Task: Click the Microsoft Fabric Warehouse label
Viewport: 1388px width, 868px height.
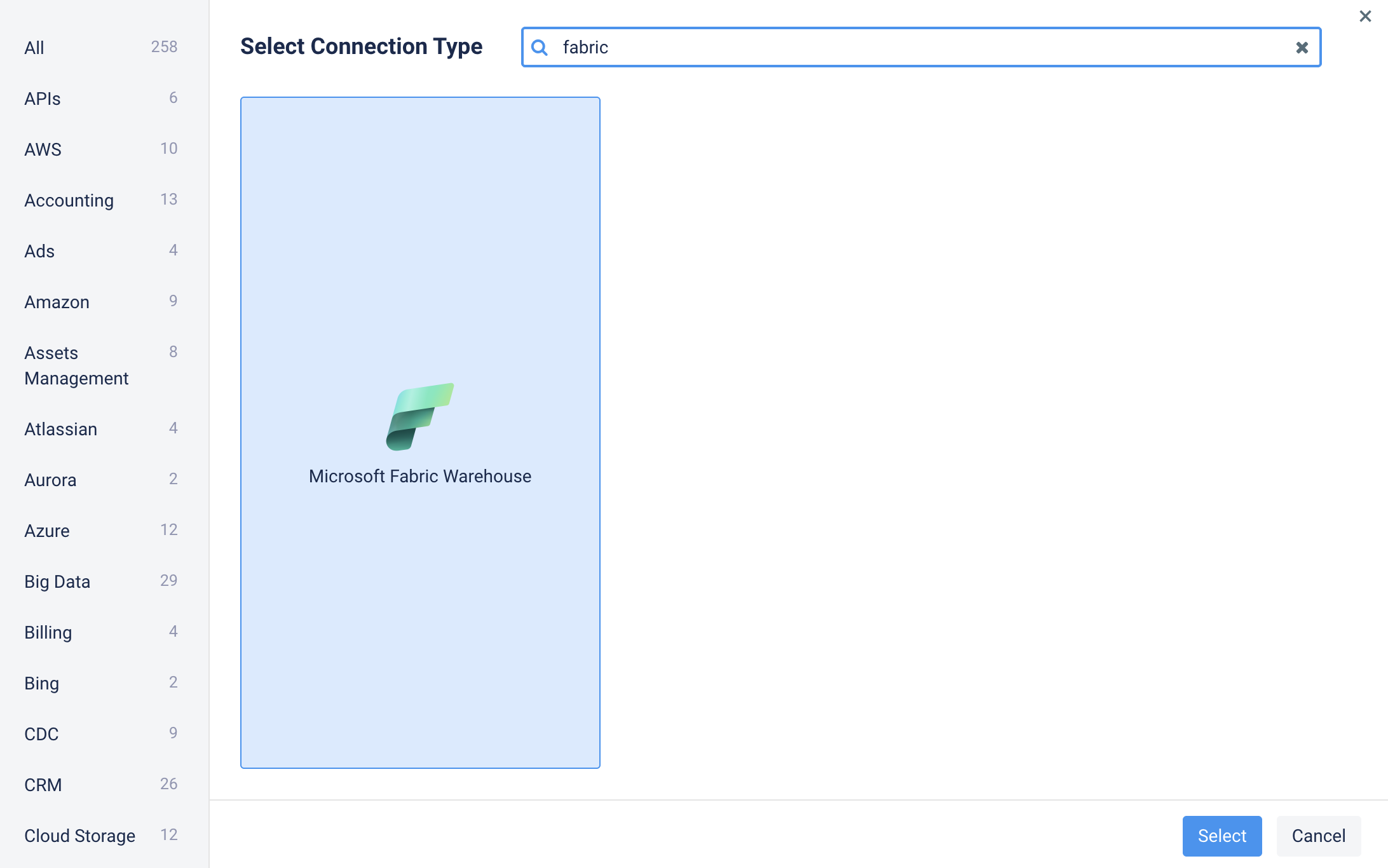Action: (420, 476)
